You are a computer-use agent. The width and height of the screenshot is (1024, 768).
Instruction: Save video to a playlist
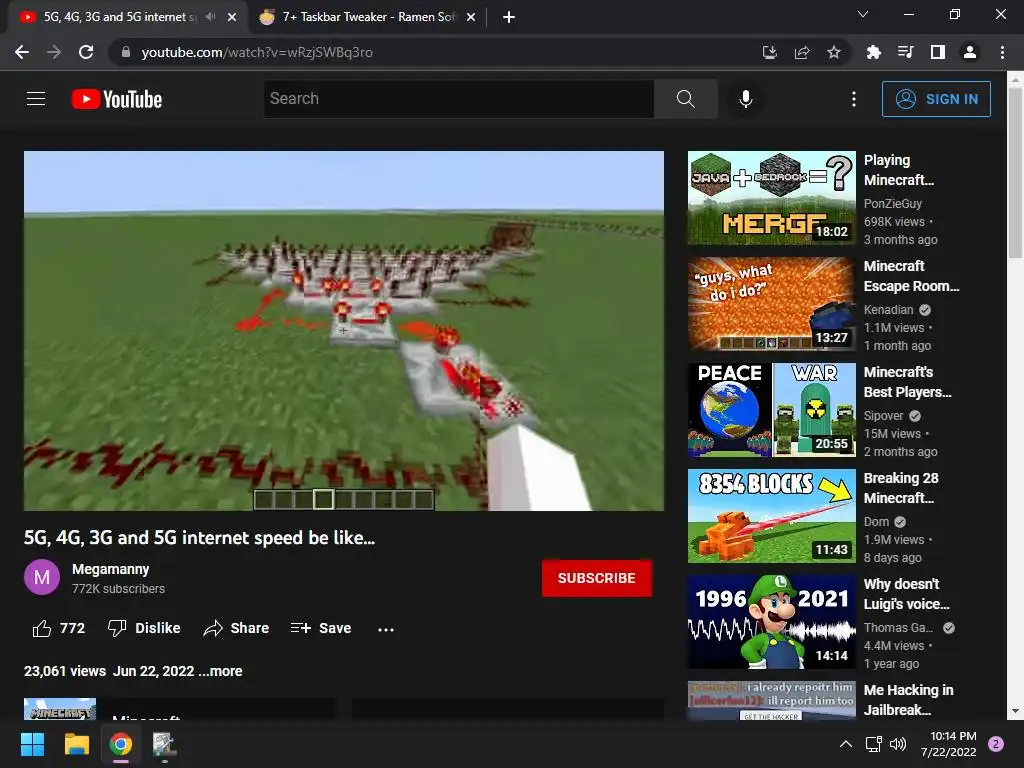(321, 628)
